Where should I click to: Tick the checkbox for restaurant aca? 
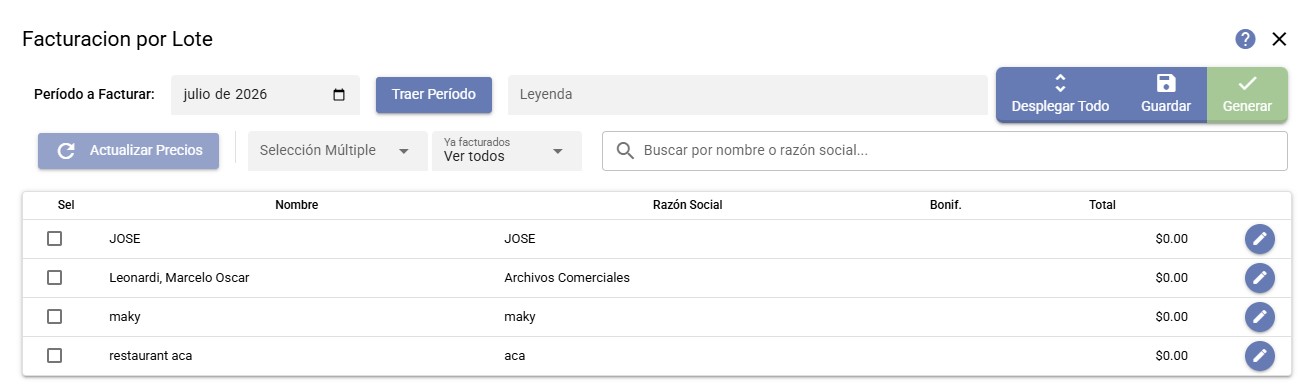click(55, 356)
